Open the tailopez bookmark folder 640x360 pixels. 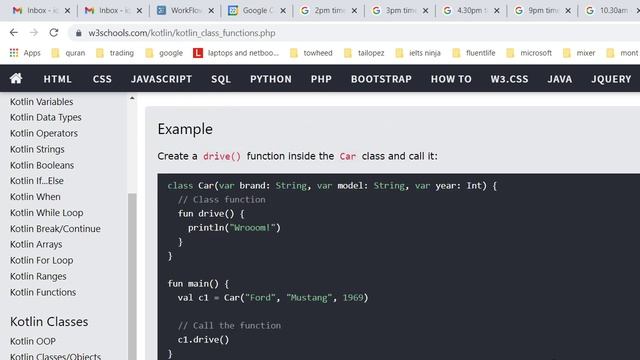(364, 53)
